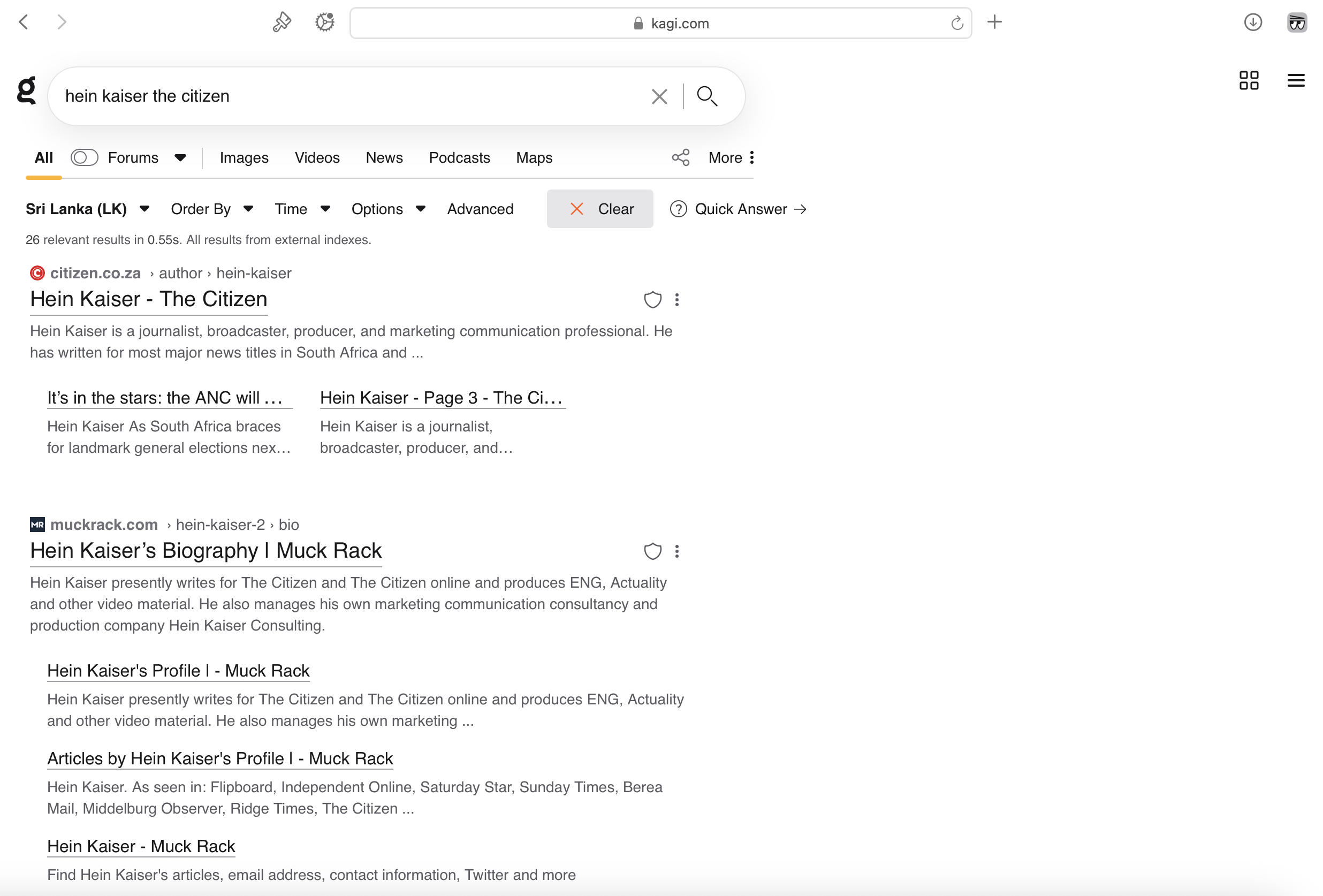
Task: Toggle the Forums switch on
Action: click(x=84, y=158)
